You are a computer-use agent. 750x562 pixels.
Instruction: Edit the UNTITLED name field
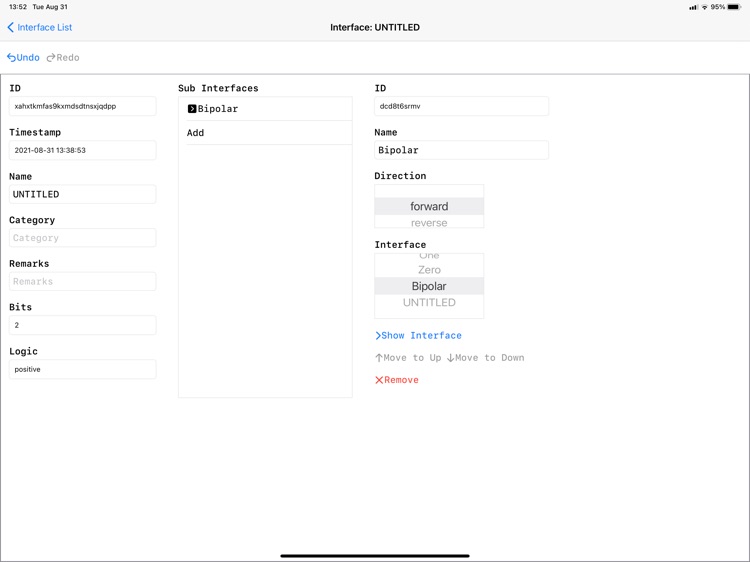[82, 194]
